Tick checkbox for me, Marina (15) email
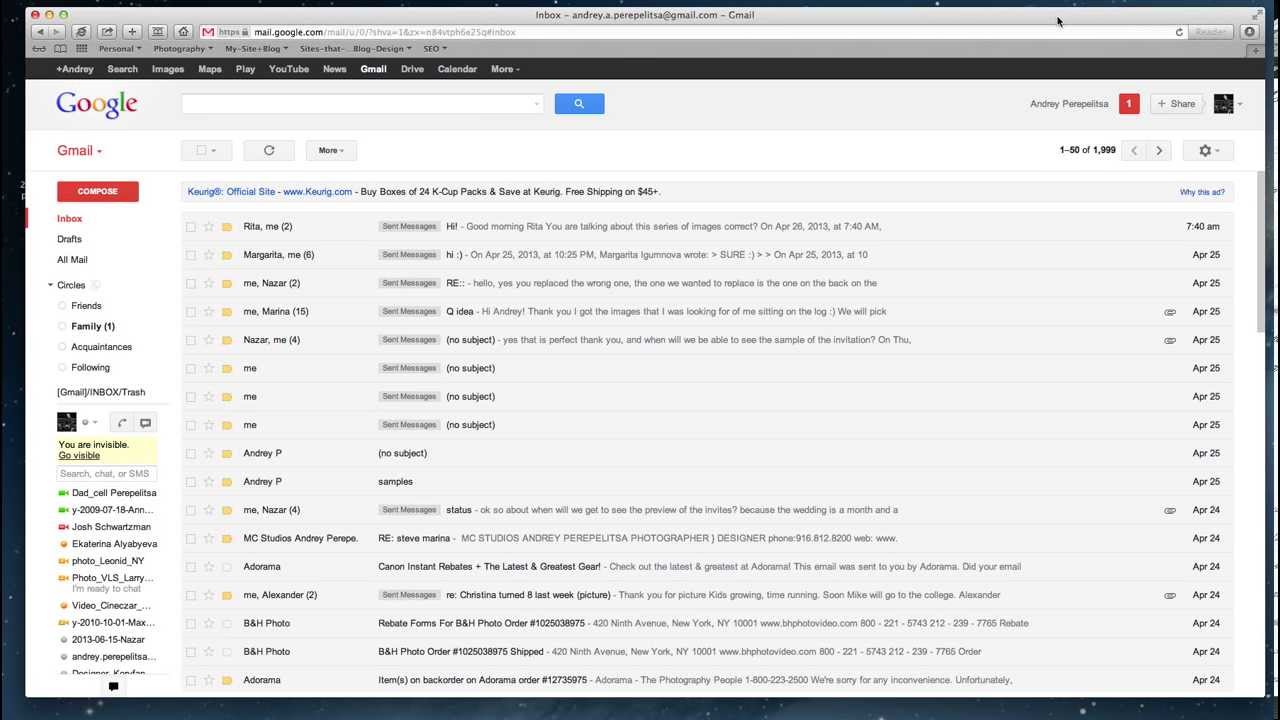Image resolution: width=1280 pixels, height=720 pixels. click(x=191, y=312)
